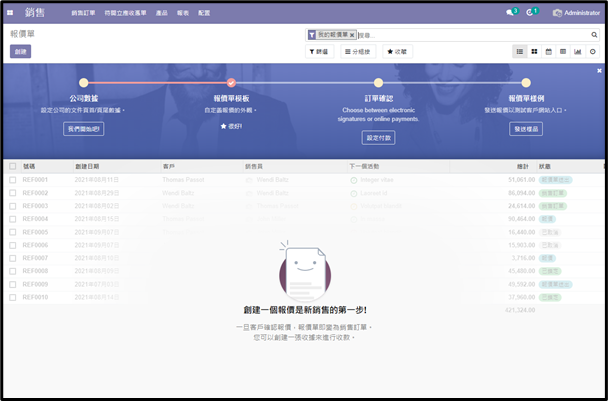Check the box for REF0005
Screen dimensions: 608x401
13,232
